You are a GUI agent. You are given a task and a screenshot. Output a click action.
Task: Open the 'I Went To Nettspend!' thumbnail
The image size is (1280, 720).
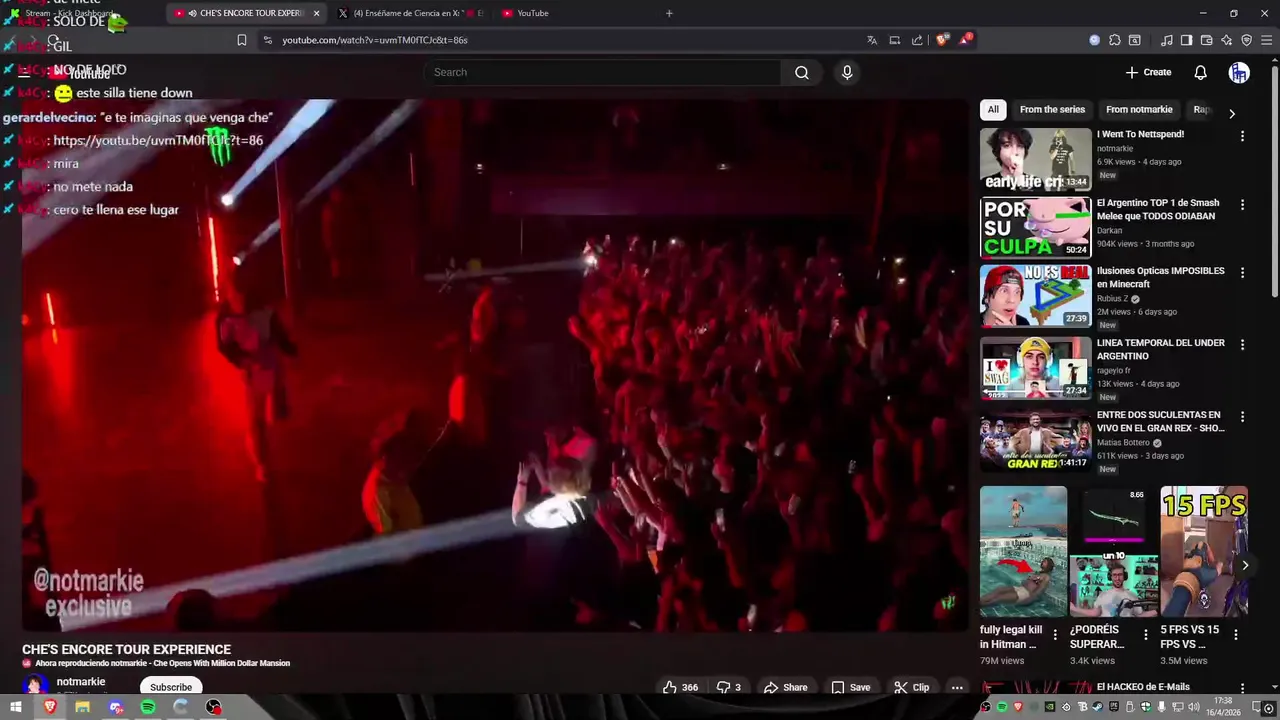coord(1035,159)
